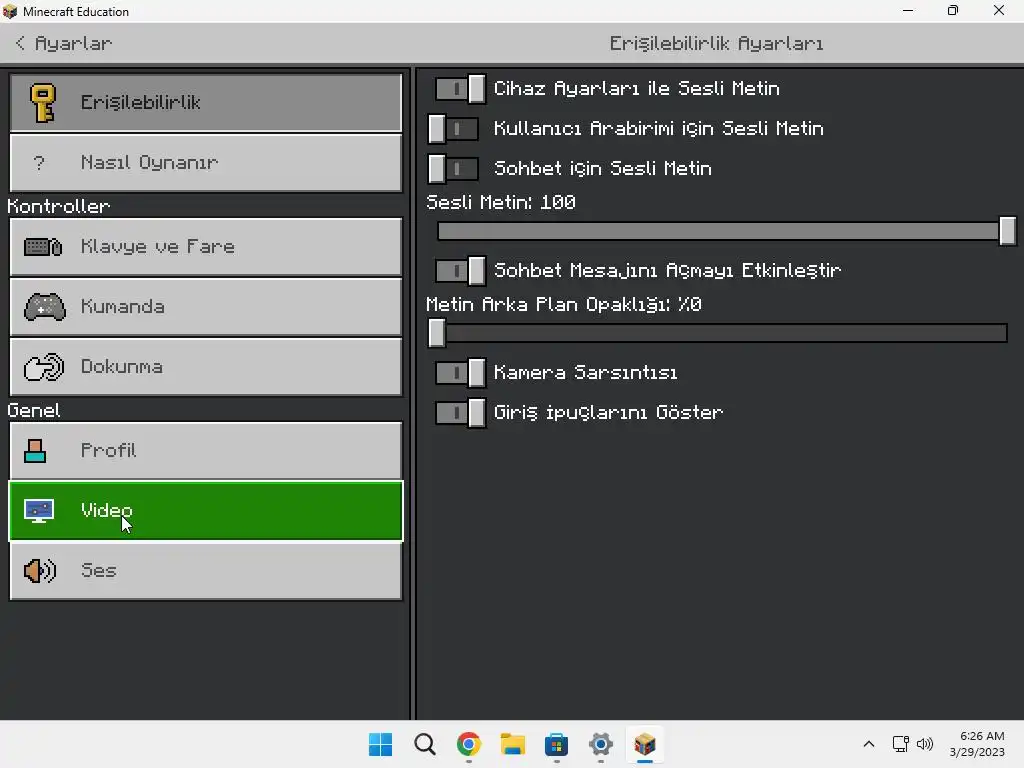1024x768 pixels.
Task: Click the Kontroller section heading
Action: [x=58, y=206]
